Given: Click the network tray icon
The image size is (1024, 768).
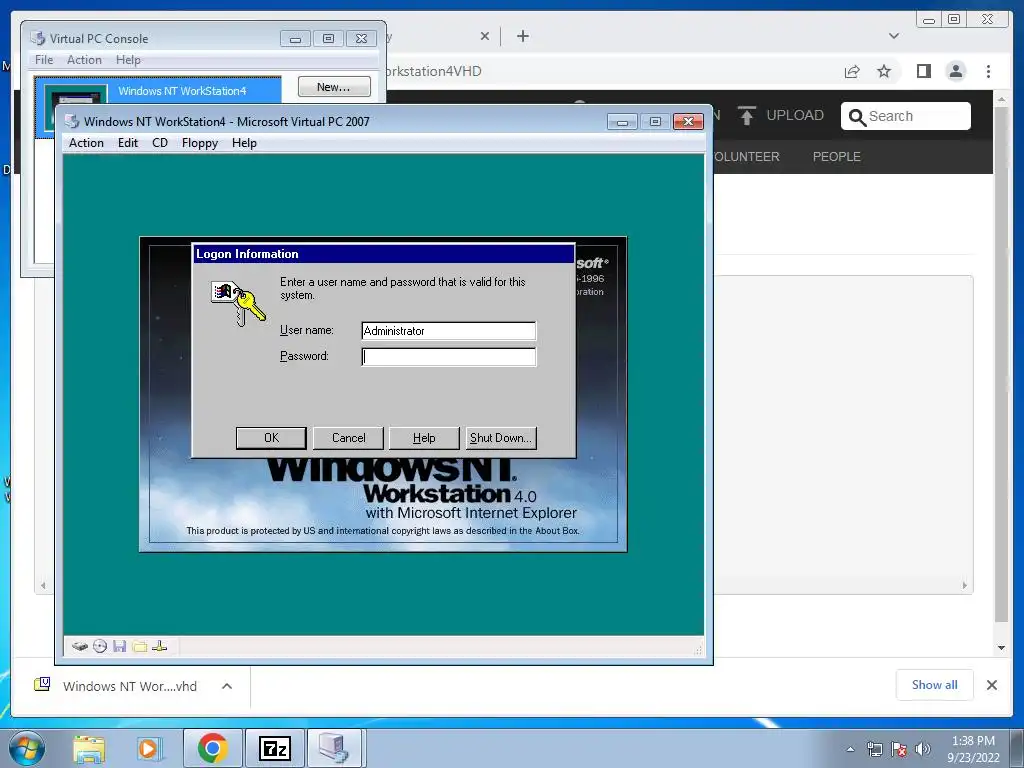Looking at the screenshot, I should coord(874,749).
